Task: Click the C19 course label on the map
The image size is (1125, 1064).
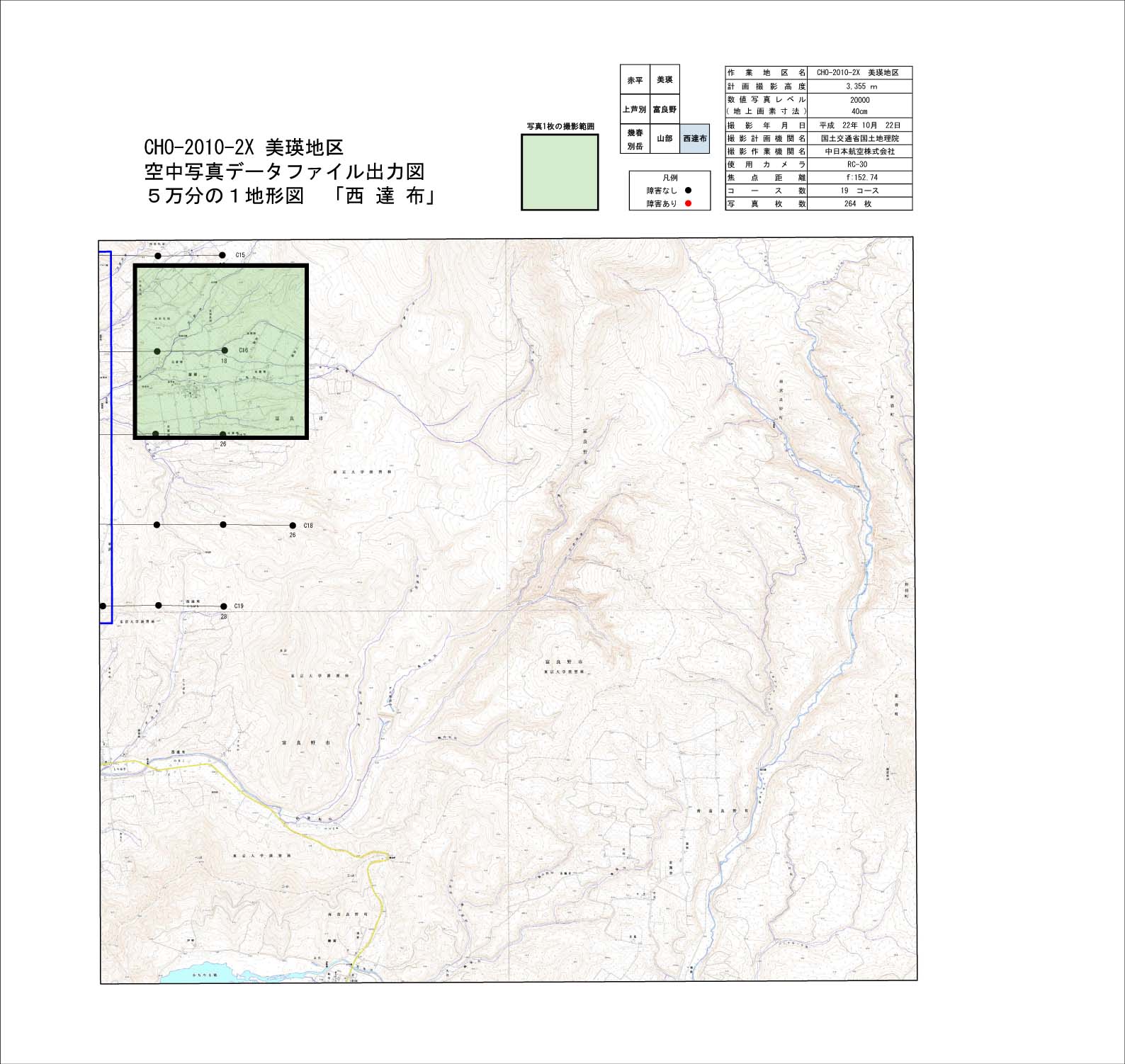Action: coord(239,606)
